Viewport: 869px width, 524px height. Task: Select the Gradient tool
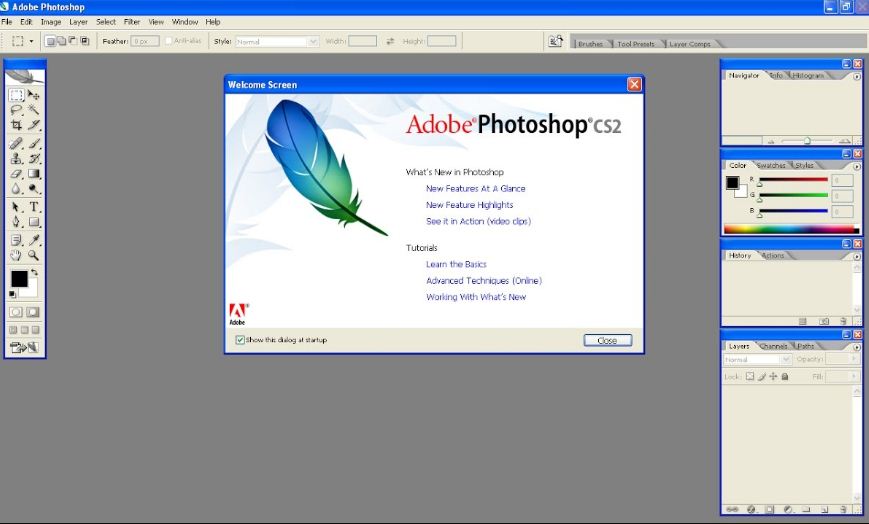pos(34,174)
